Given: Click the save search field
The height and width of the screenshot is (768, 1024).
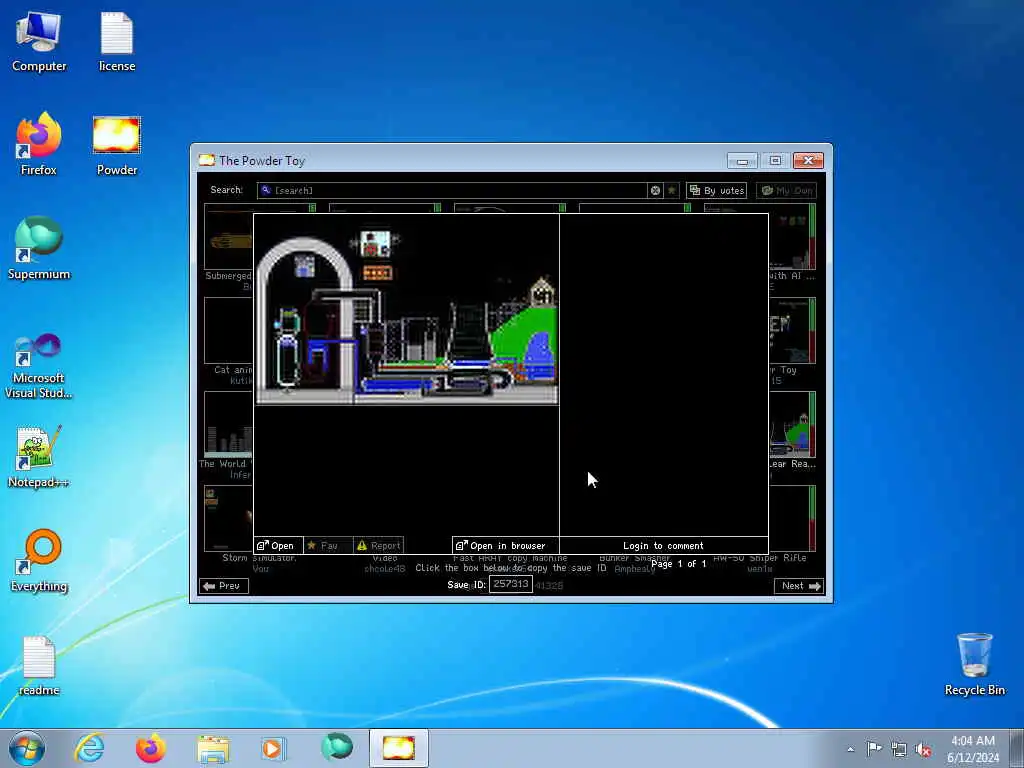Looking at the screenshot, I should tap(452, 190).
